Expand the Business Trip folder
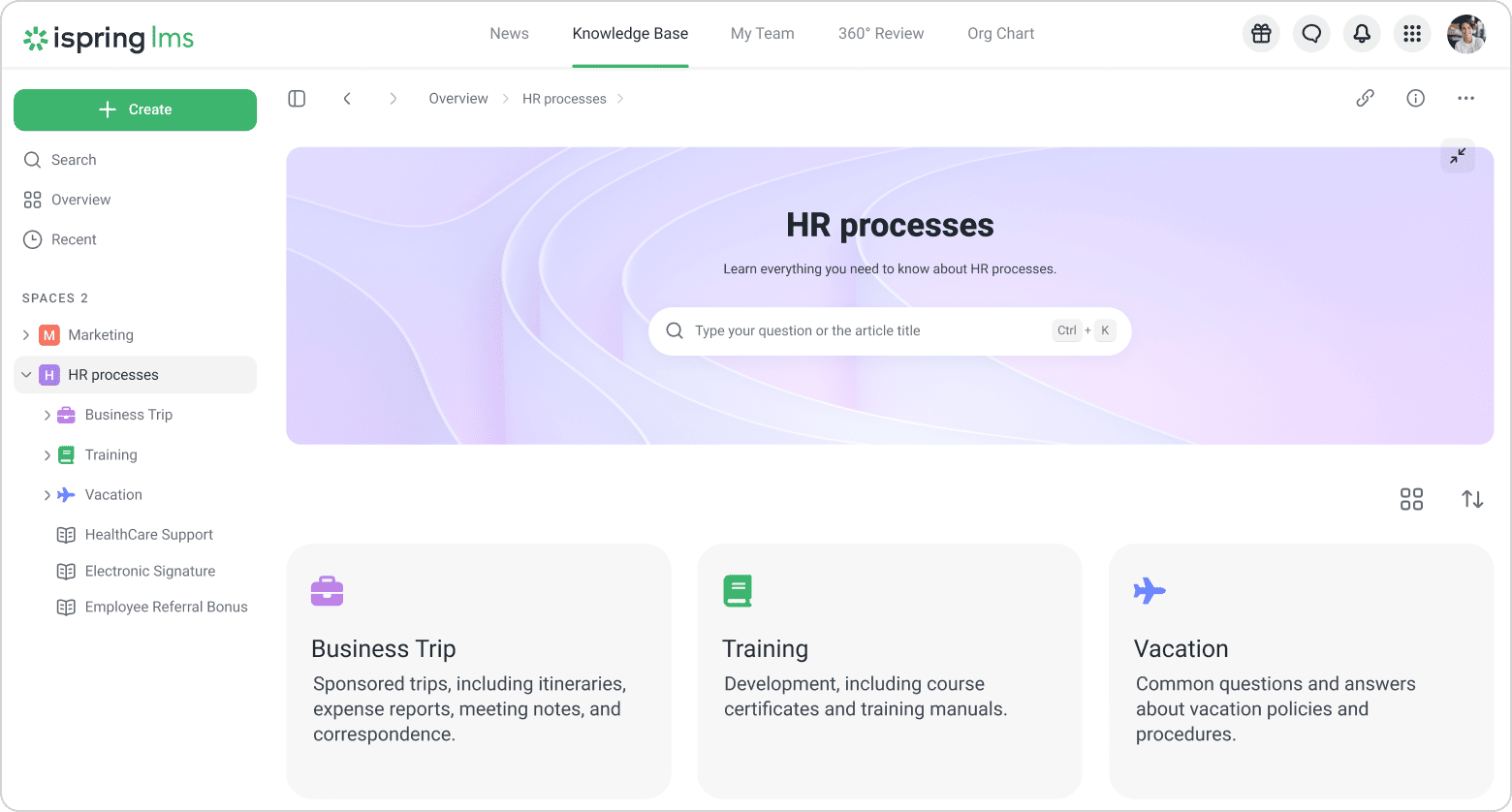The height and width of the screenshot is (812, 1512). coord(47,415)
